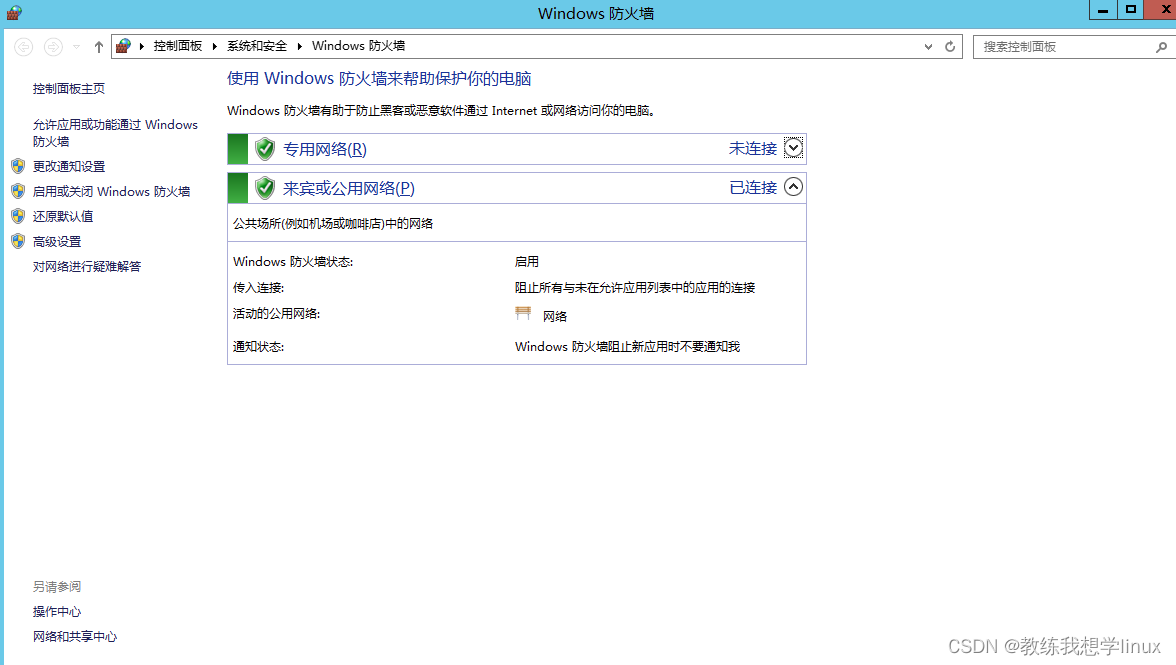Open the address bar history dropdown

[928, 46]
